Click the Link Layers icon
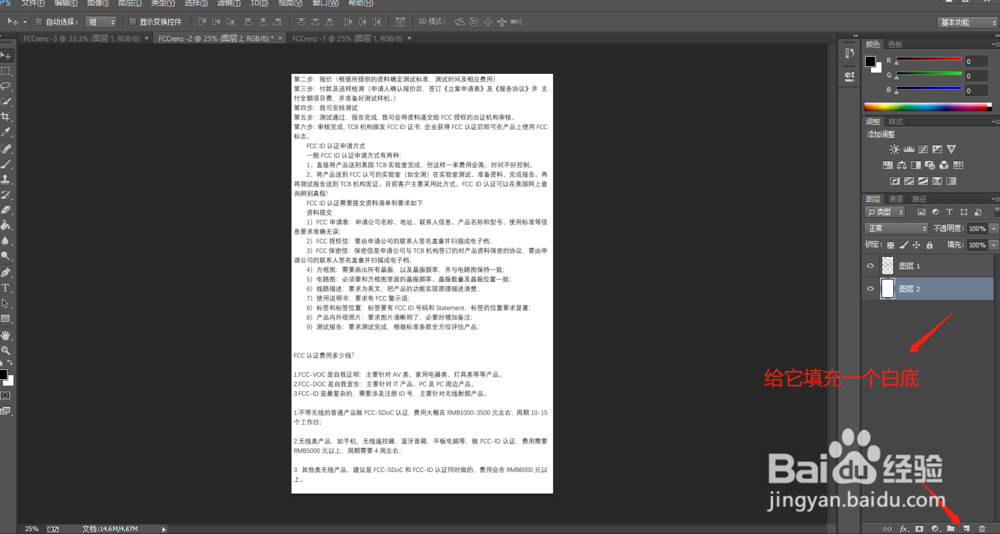This screenshot has height=534, width=1000. tap(887, 529)
